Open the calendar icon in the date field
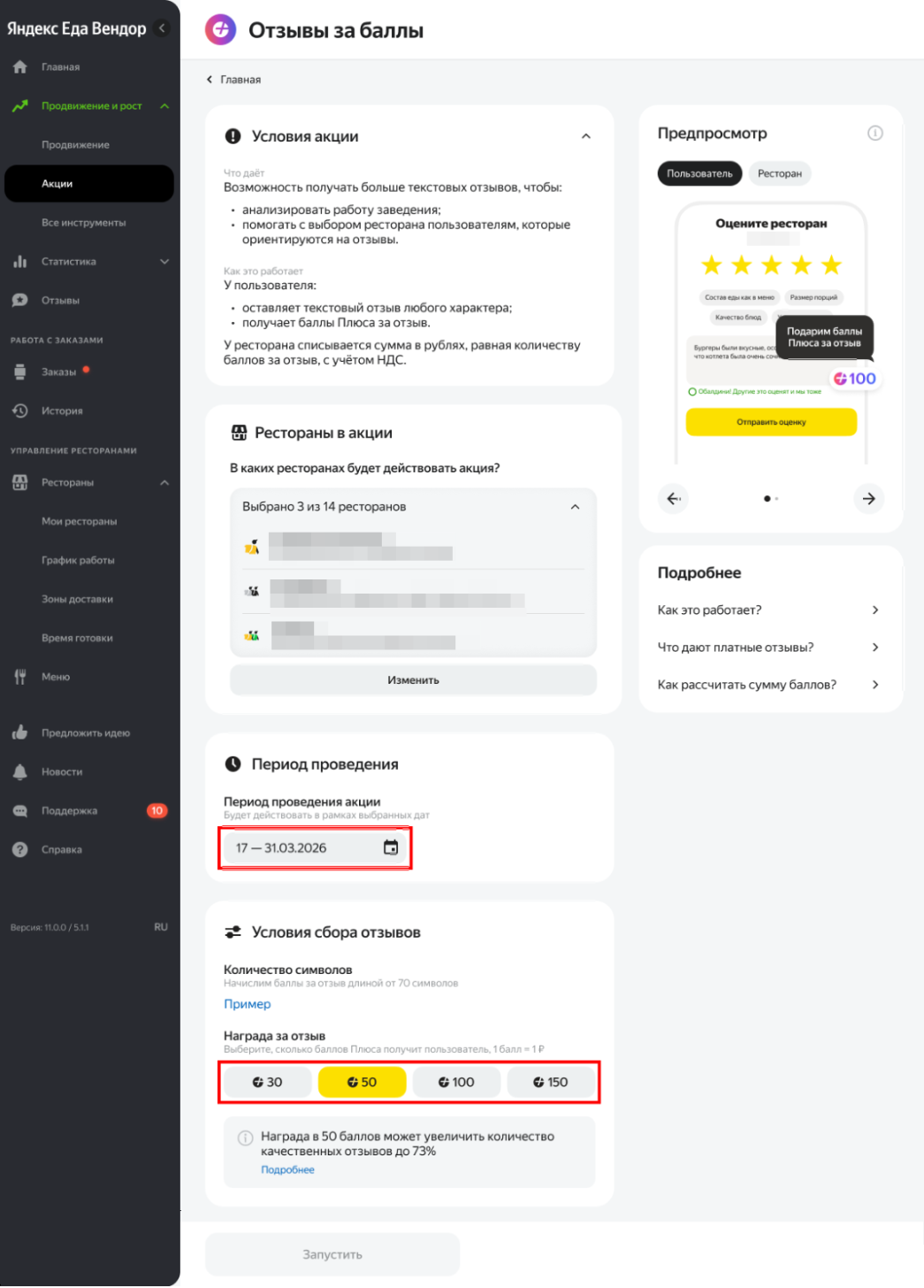This screenshot has height=1288, width=924. (391, 848)
